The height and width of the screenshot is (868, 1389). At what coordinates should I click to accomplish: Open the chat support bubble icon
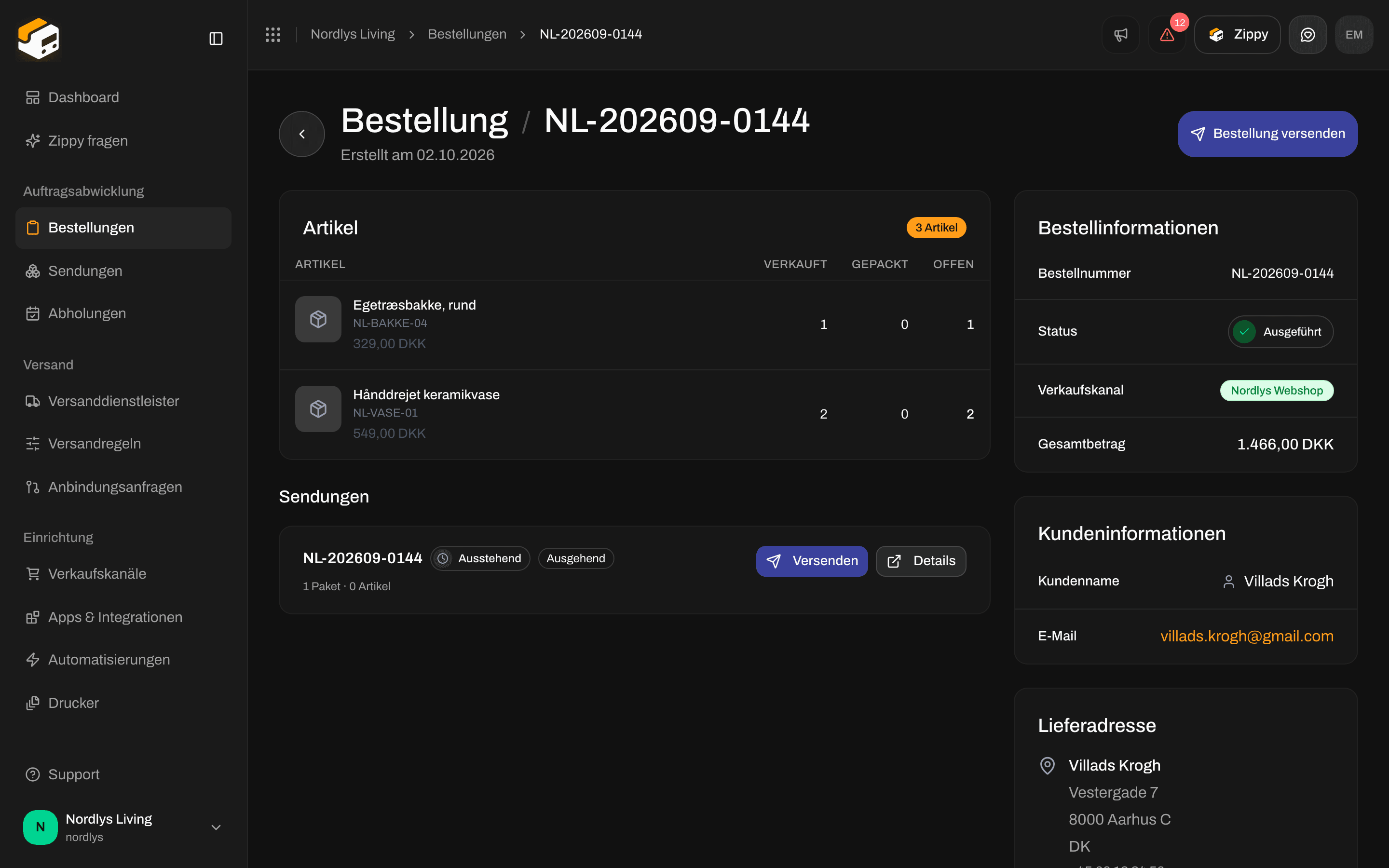[x=1307, y=34]
